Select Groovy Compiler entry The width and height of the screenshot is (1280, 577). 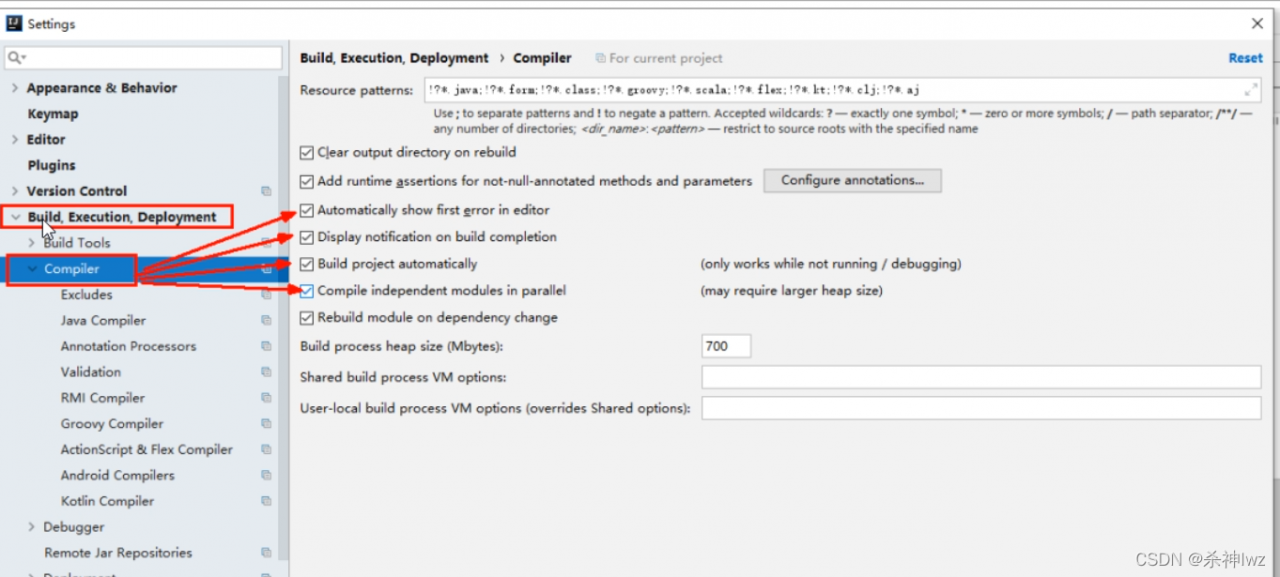click(x=112, y=424)
